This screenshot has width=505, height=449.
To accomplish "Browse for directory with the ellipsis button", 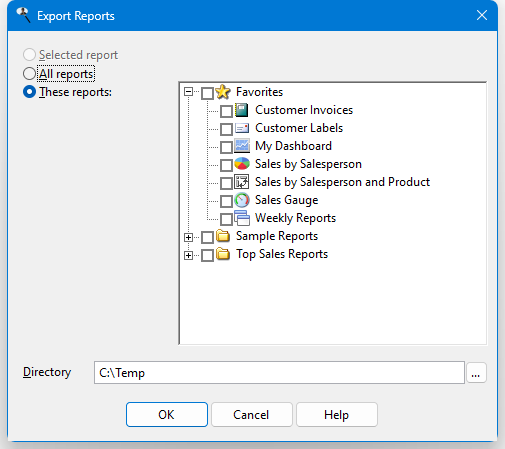I will pos(476,373).
